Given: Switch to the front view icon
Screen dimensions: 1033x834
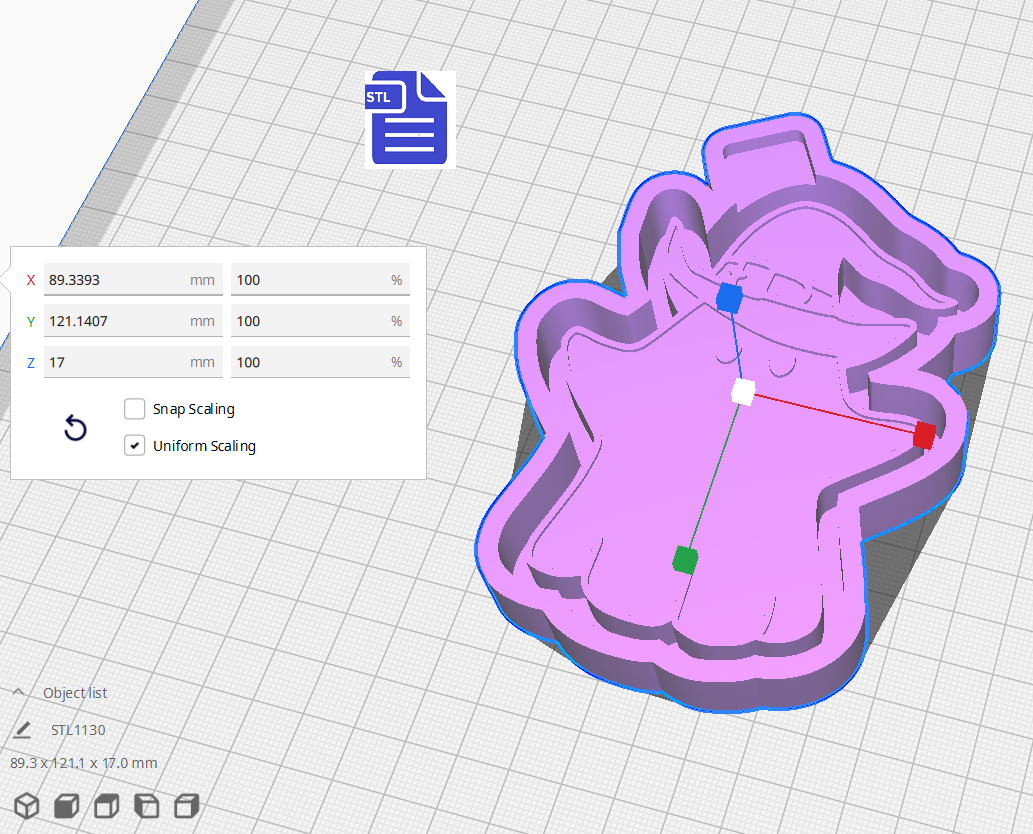Looking at the screenshot, I should click(66, 805).
